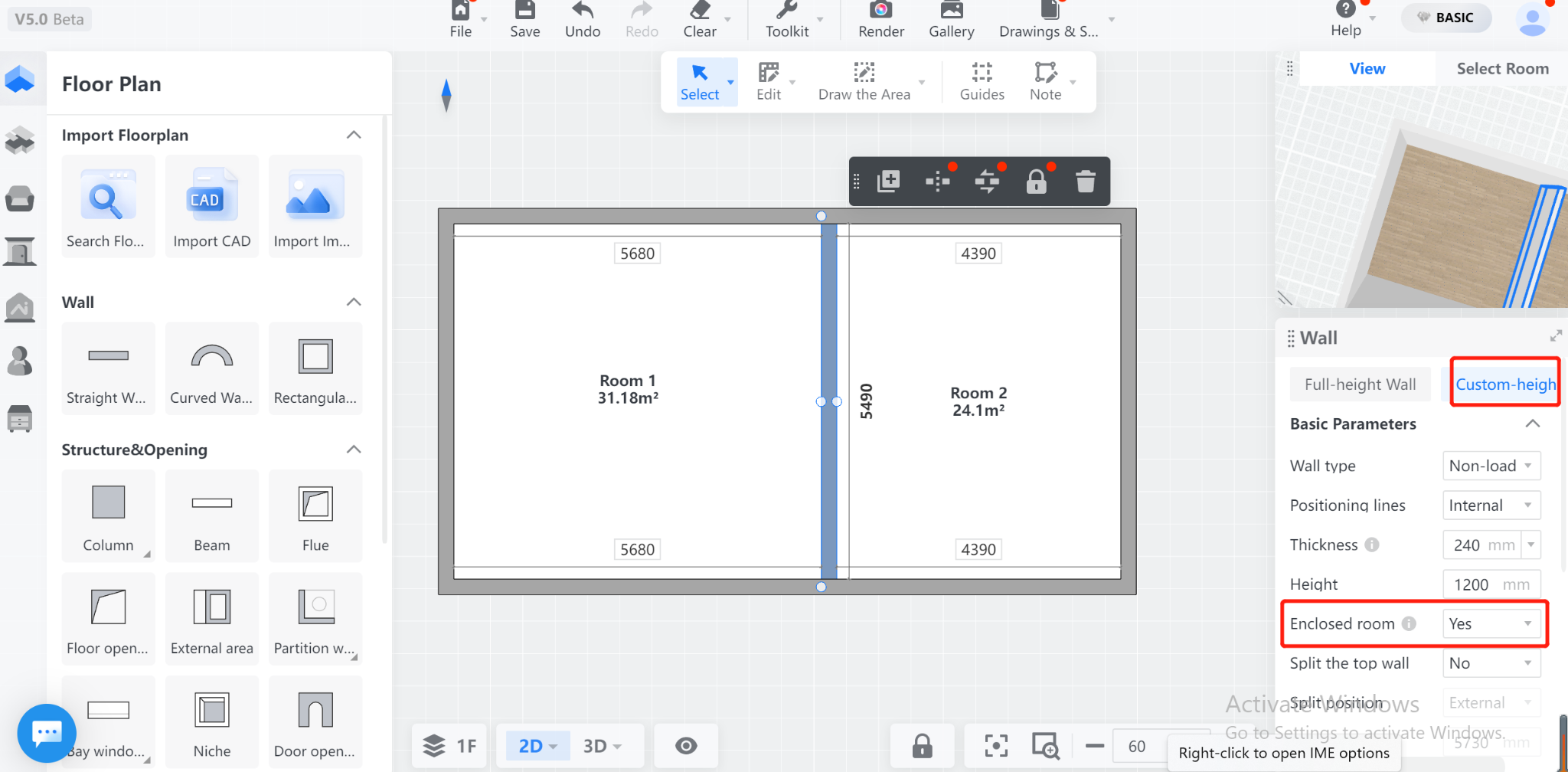Click the BASIC plan button
The width and height of the screenshot is (1568, 772).
1445,18
